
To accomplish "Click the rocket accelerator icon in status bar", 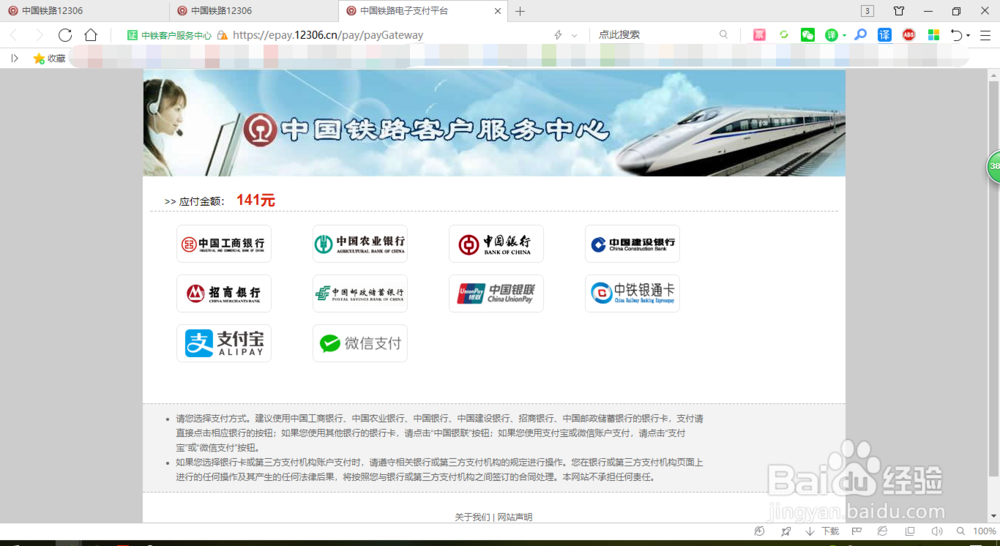I will 786,531.
